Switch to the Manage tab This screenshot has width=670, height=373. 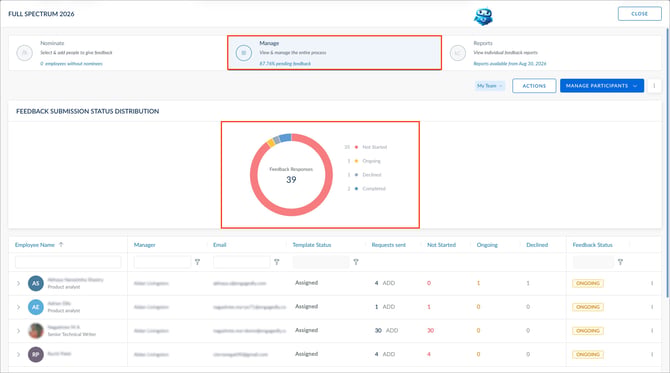[x=335, y=53]
